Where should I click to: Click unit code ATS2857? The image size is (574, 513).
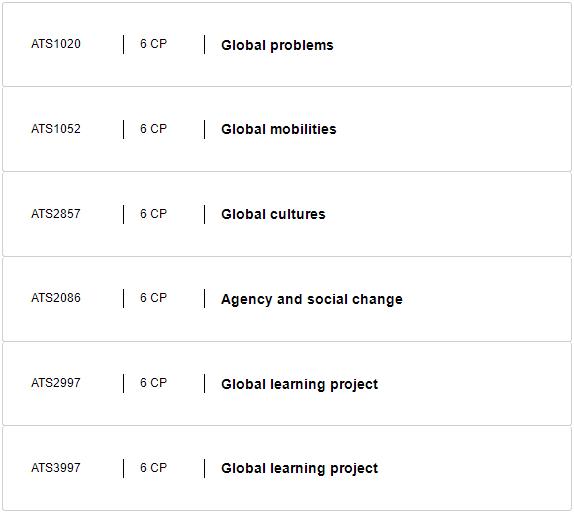tap(56, 214)
